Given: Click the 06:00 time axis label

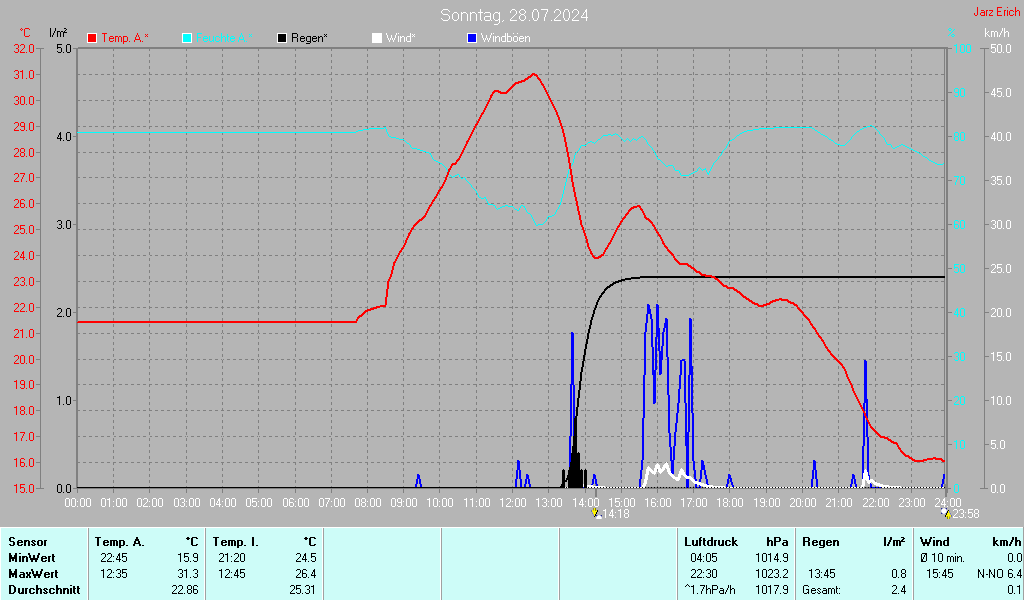Looking at the screenshot, I should click(296, 503).
